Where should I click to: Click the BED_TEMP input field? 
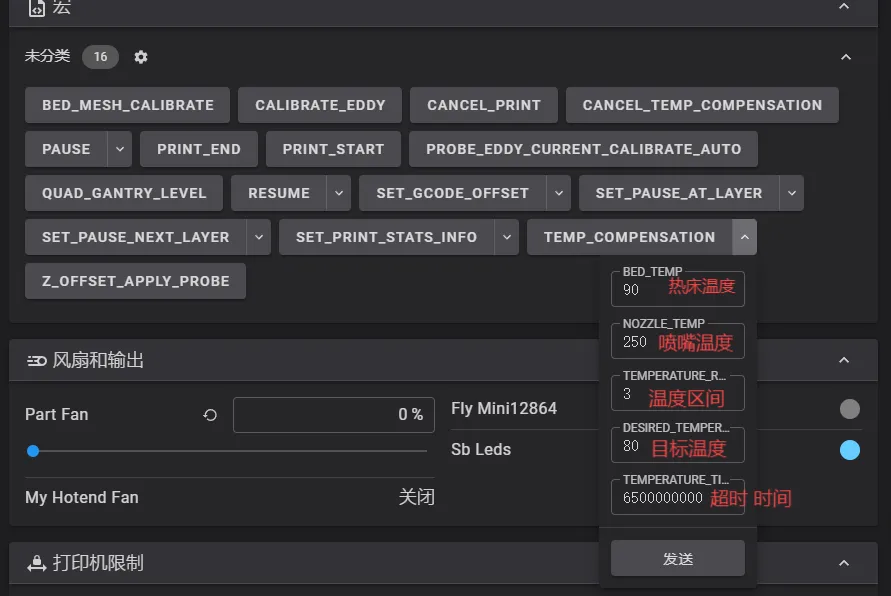pos(677,290)
